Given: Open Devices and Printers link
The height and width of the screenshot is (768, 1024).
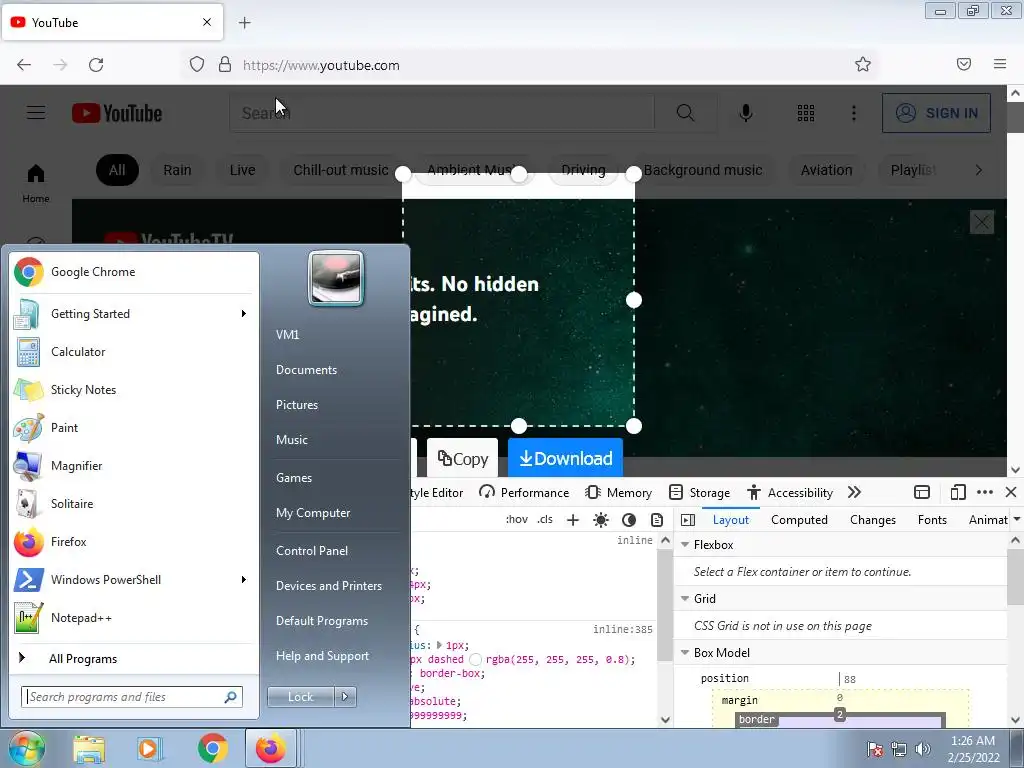Looking at the screenshot, I should [x=329, y=586].
